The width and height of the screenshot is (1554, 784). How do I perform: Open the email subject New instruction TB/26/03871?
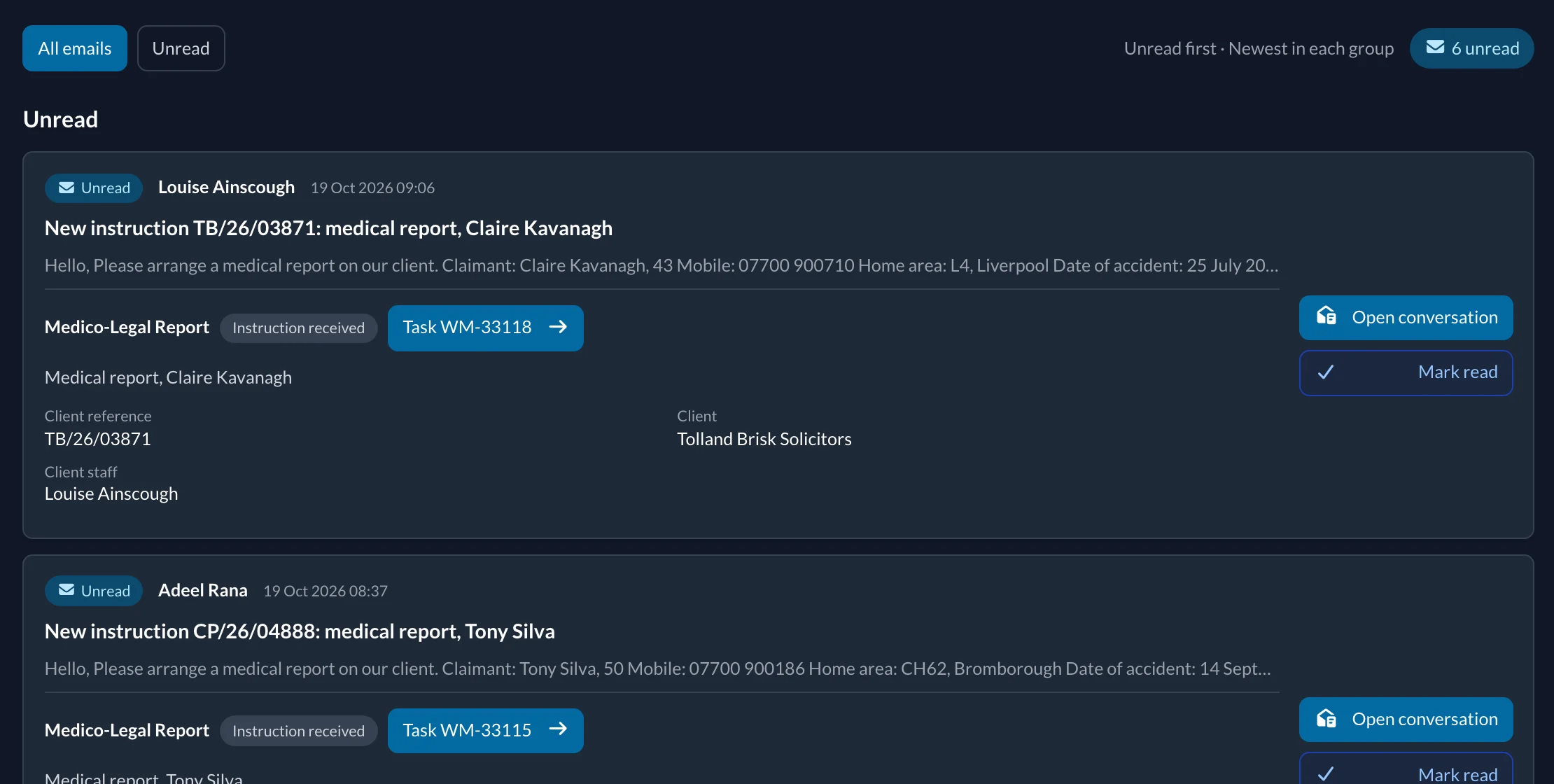coord(328,228)
